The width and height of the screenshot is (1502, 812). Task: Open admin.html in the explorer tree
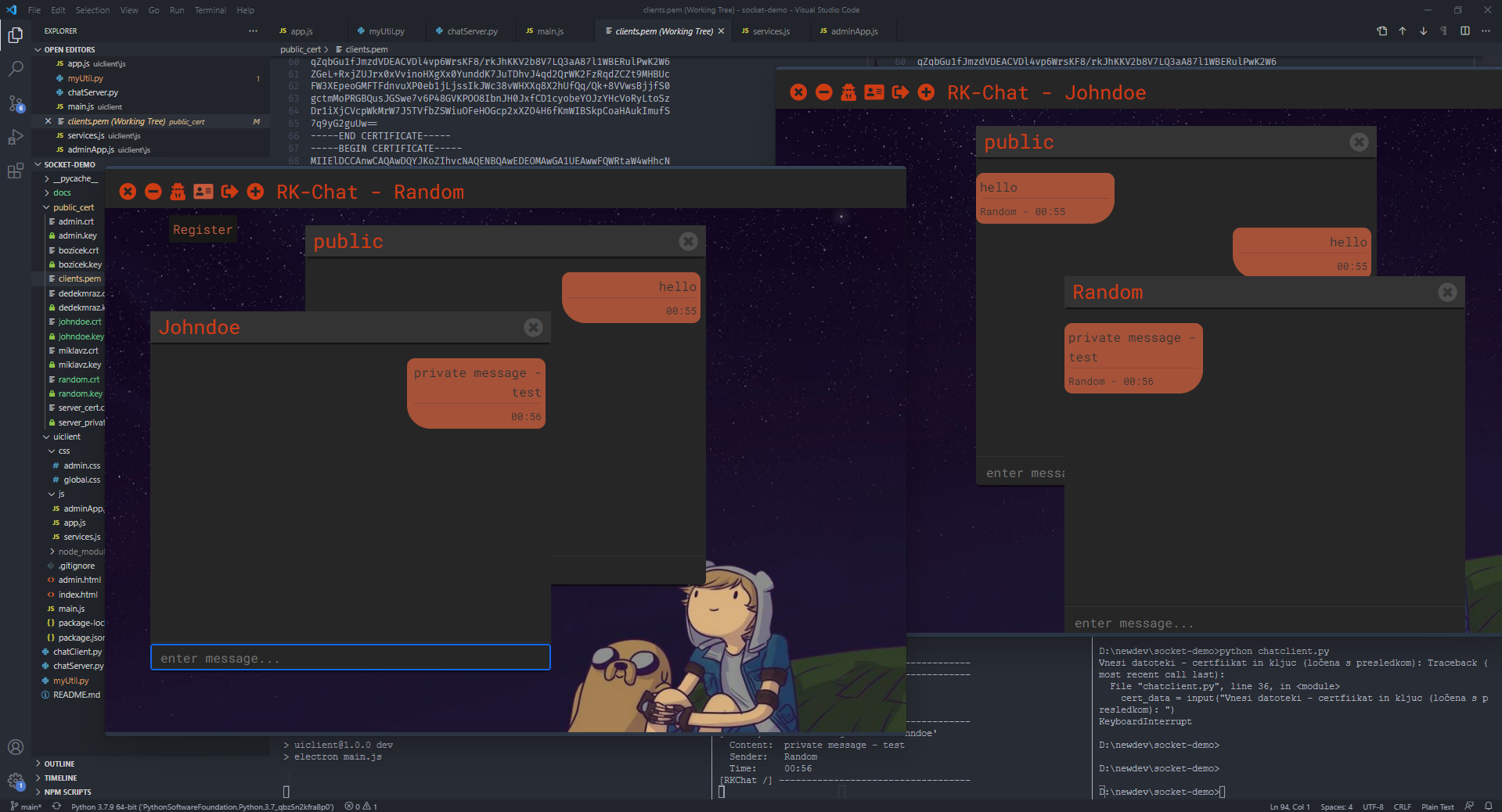tap(79, 580)
